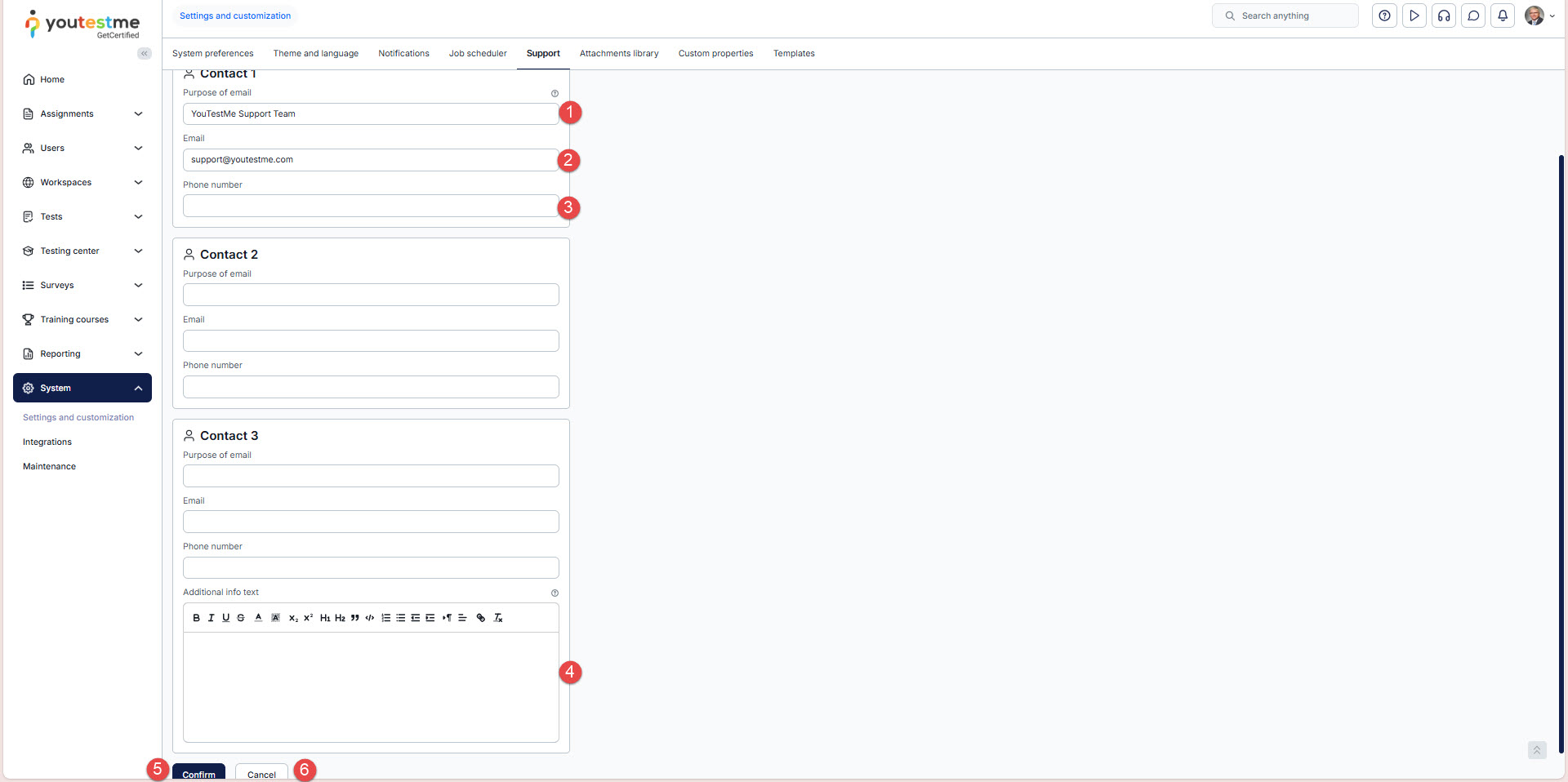Click inside the Additional info text area
The image size is (1568, 782).
click(371, 687)
